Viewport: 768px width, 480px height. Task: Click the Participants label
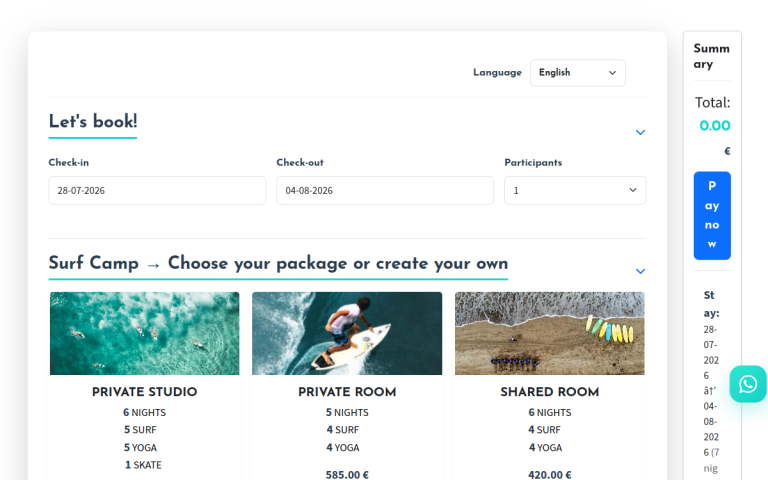(533, 163)
